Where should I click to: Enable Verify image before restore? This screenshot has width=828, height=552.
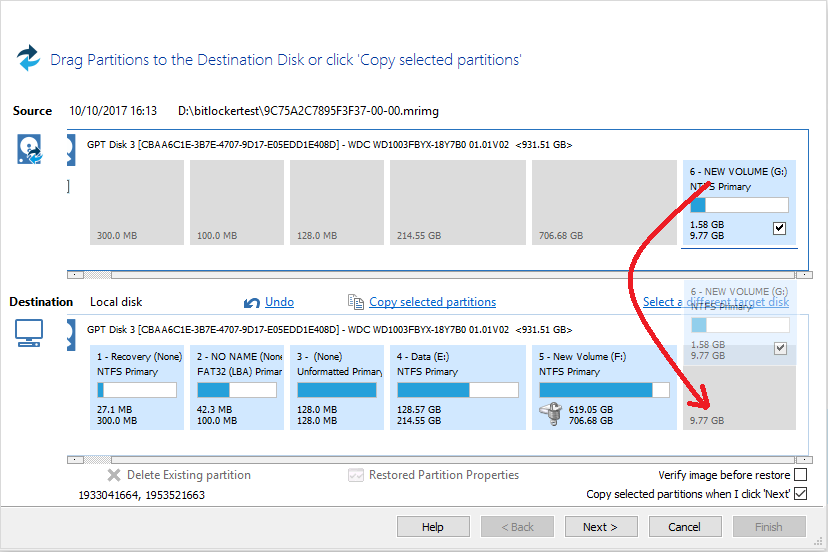tap(799, 475)
